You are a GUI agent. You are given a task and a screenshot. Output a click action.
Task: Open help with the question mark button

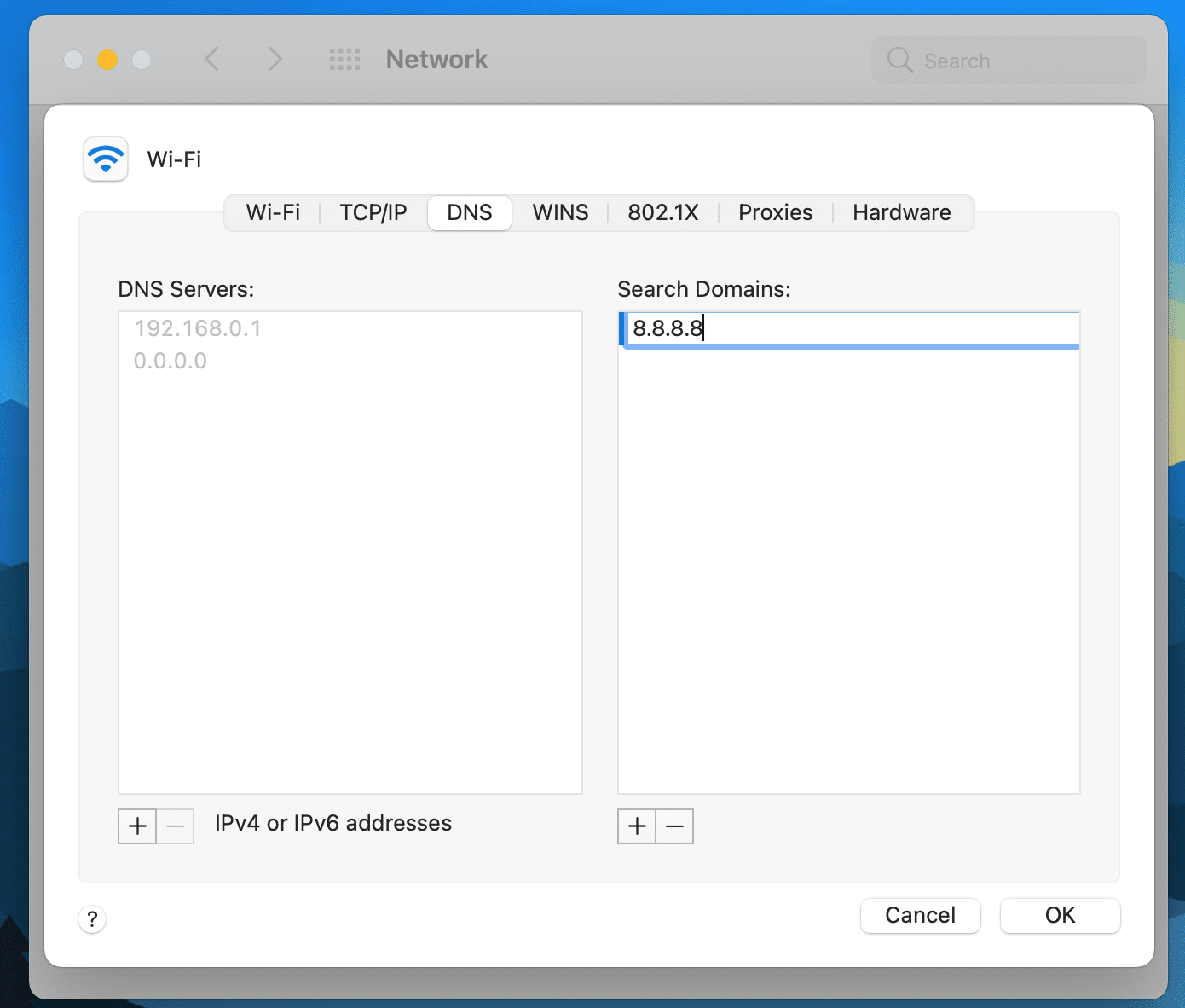92,919
